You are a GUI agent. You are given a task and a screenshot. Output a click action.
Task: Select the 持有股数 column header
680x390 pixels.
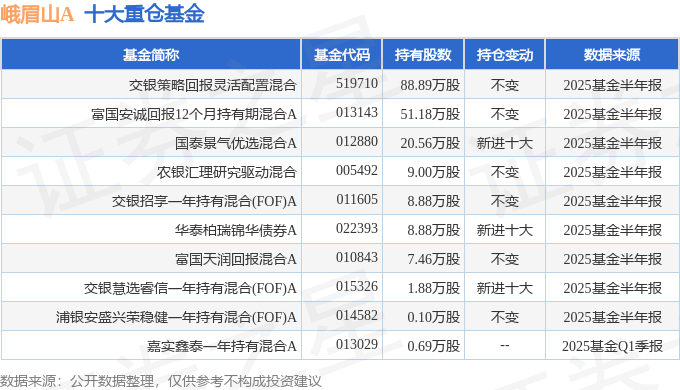click(423, 55)
